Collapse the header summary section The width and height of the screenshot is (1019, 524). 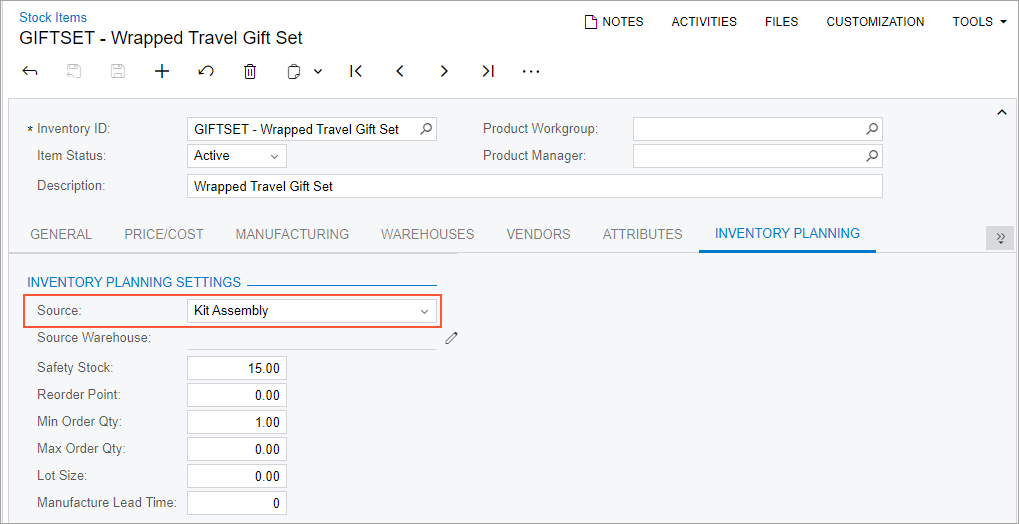click(x=1001, y=112)
